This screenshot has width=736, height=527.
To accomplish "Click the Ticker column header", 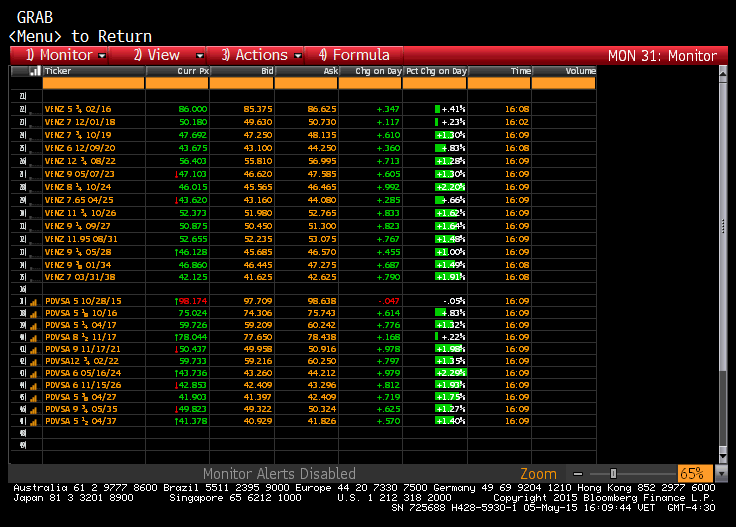I will [x=93, y=71].
